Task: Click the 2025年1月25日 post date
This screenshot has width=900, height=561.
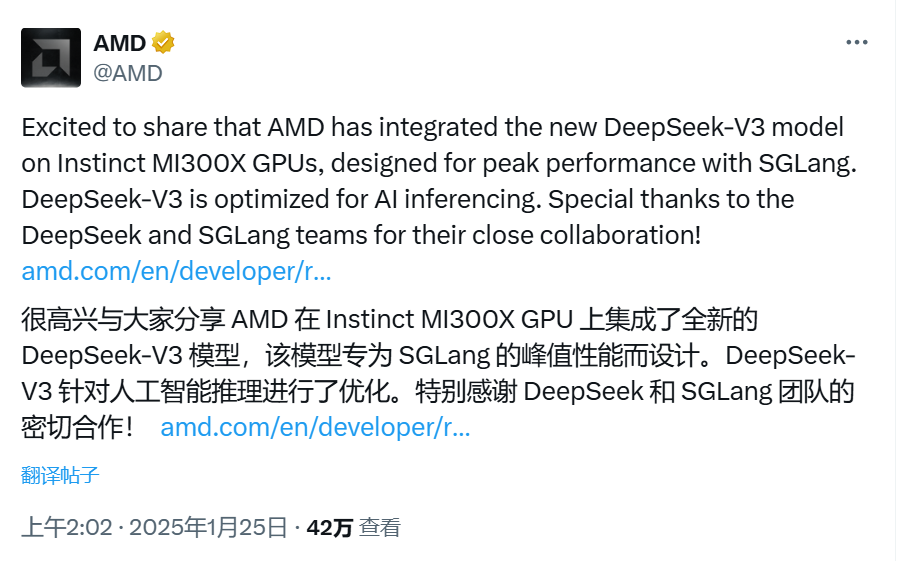Action: pos(208,527)
